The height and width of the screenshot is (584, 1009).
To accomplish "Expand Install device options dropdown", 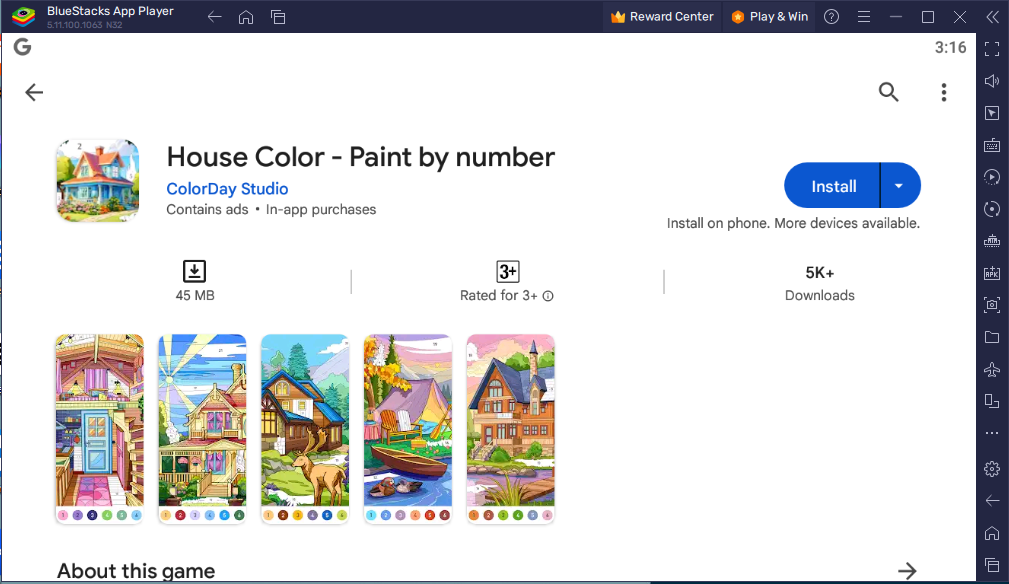I will tap(900, 186).
